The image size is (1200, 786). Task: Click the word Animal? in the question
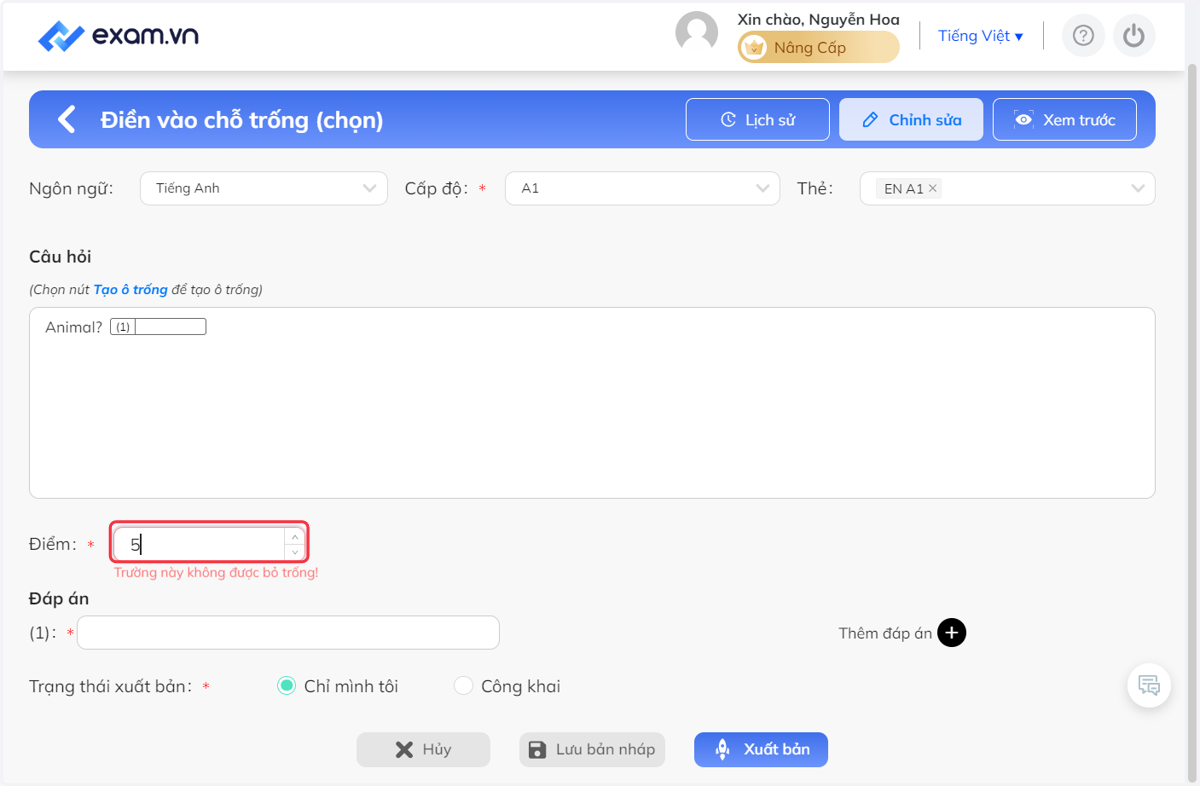(x=74, y=327)
